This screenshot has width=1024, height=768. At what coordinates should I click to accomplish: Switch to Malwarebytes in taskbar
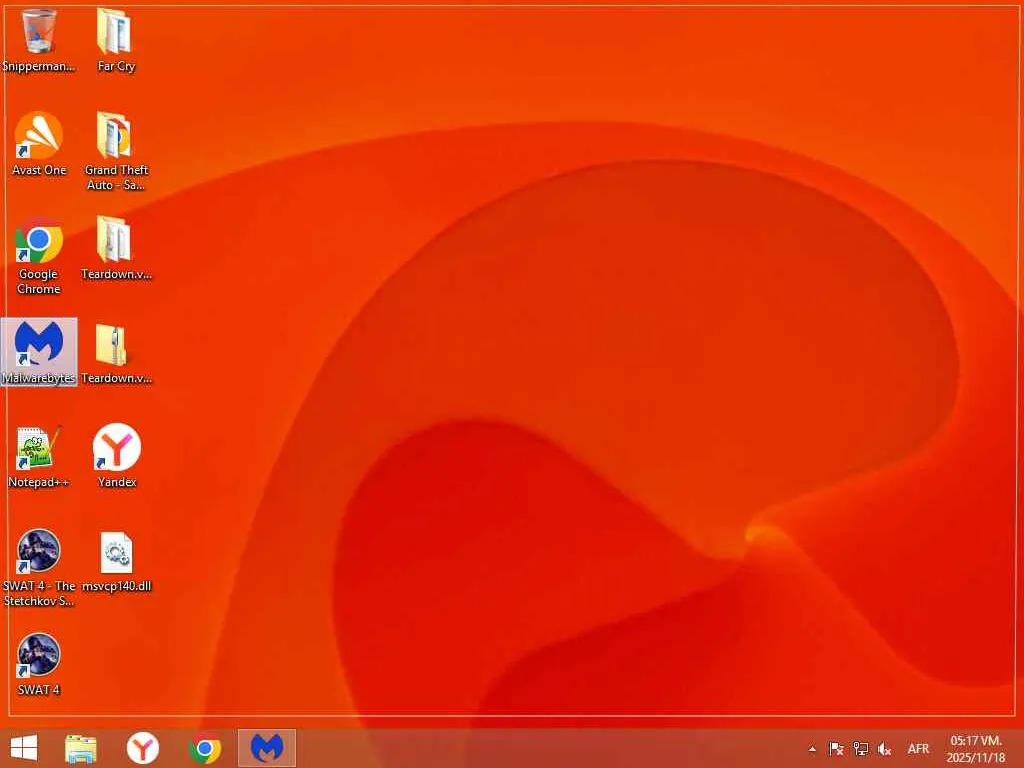[267, 748]
